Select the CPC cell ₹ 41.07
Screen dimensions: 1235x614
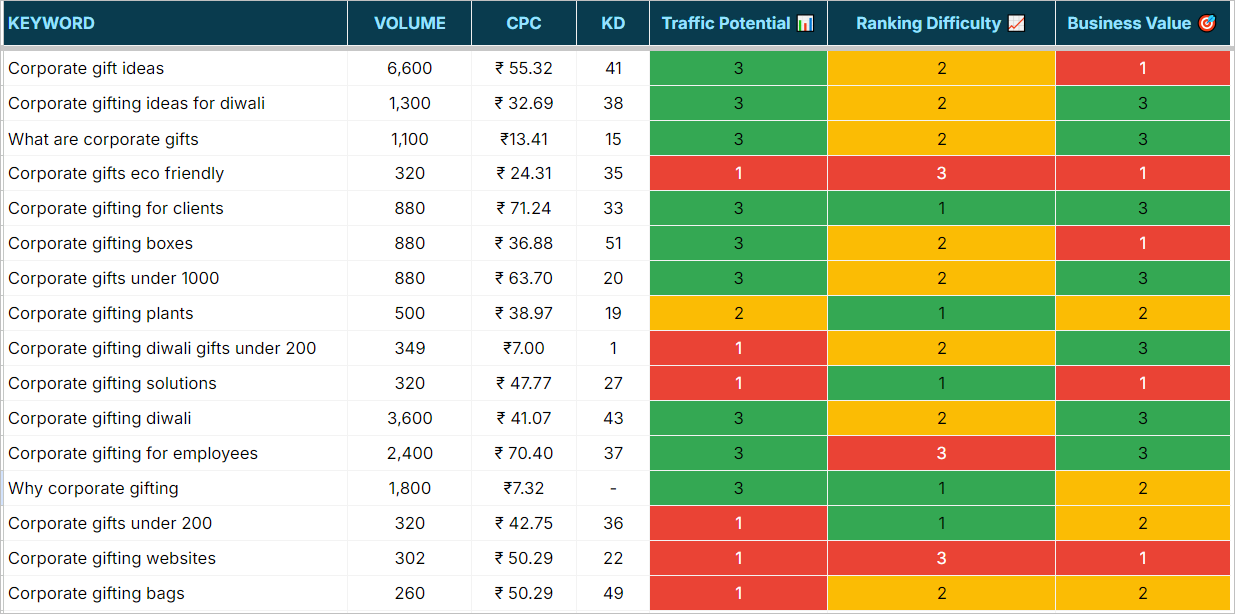524,418
